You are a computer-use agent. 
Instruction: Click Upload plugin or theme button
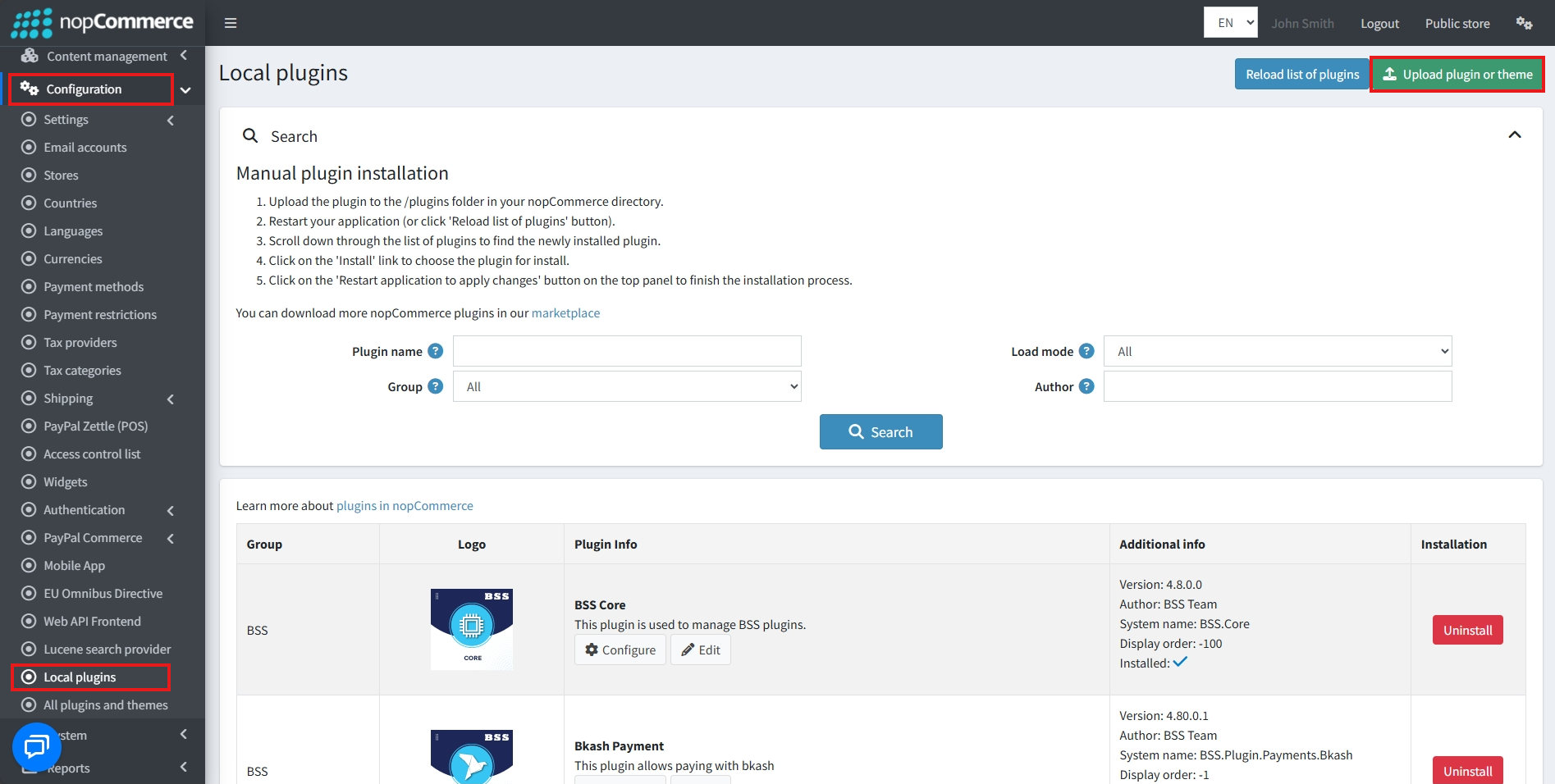click(1457, 74)
